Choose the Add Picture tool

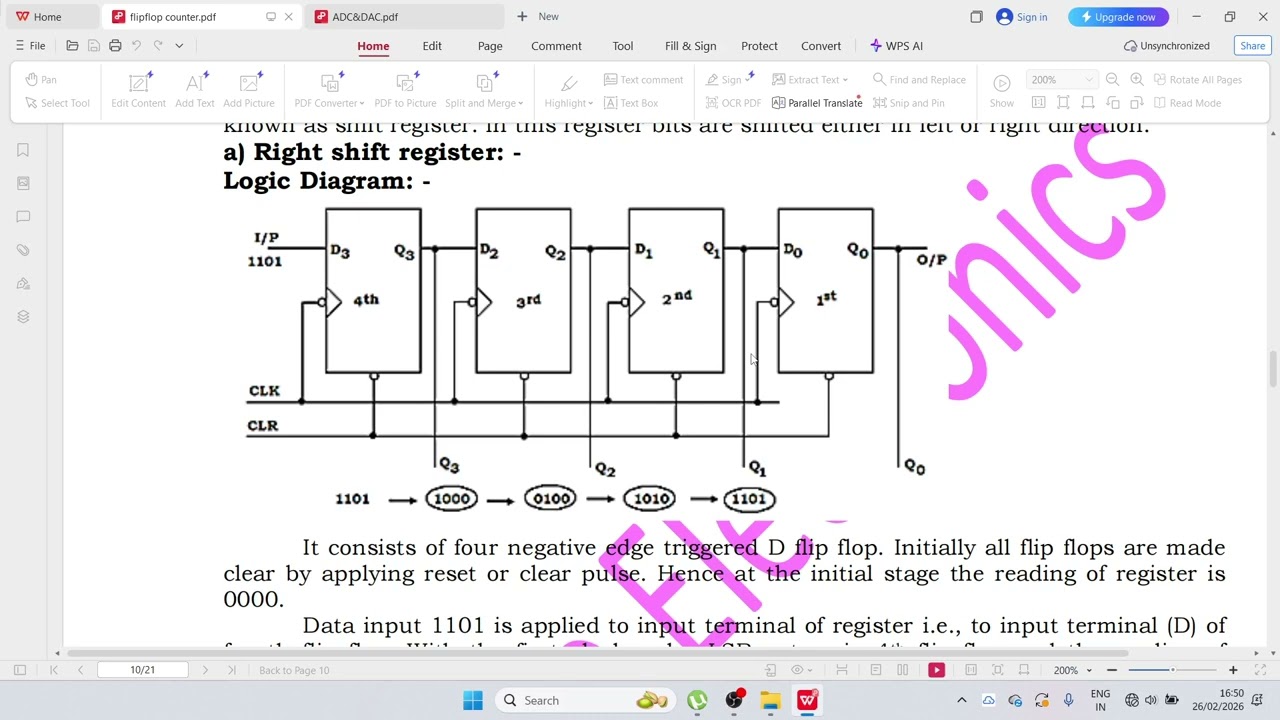pos(248,91)
